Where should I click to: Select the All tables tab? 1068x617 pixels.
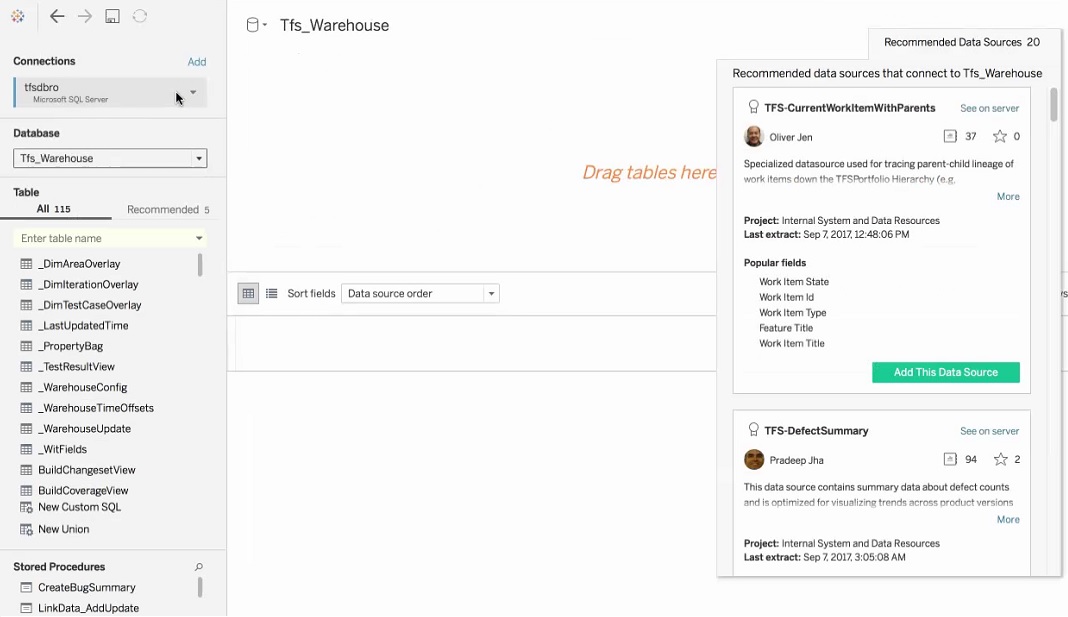pyautogui.click(x=53, y=210)
